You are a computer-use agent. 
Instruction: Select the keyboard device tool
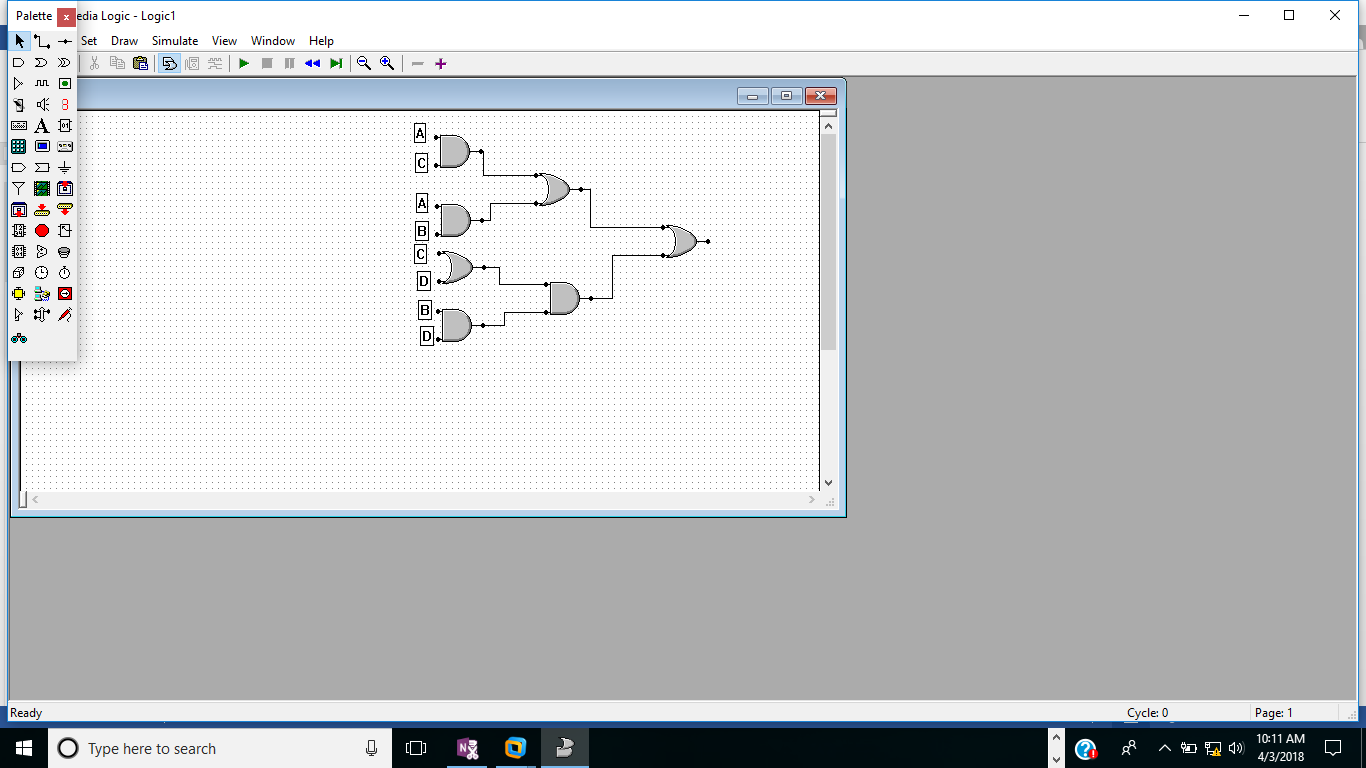pos(18,125)
